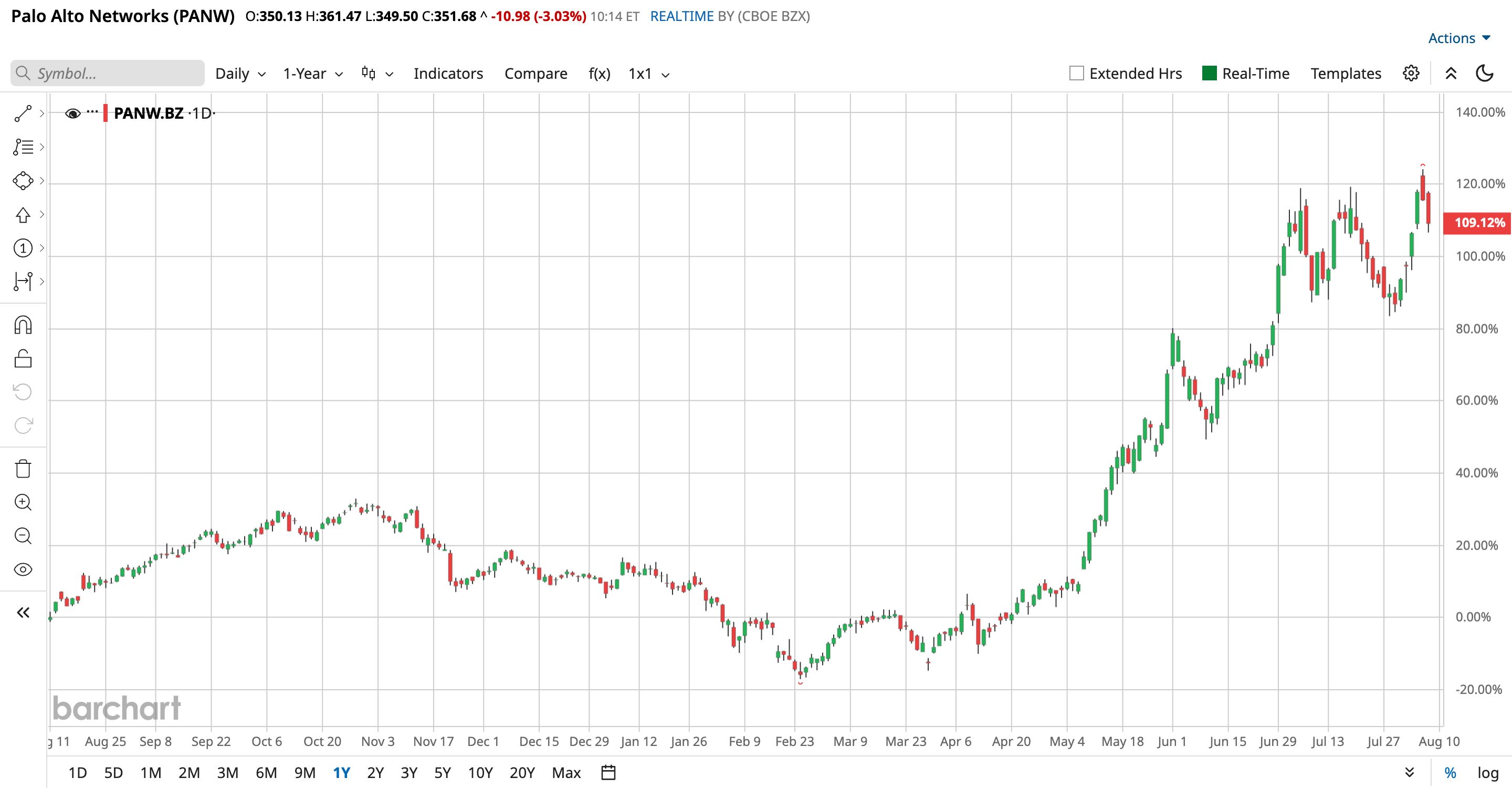Select the arrow marker tool
1512x788 pixels.
point(23,215)
